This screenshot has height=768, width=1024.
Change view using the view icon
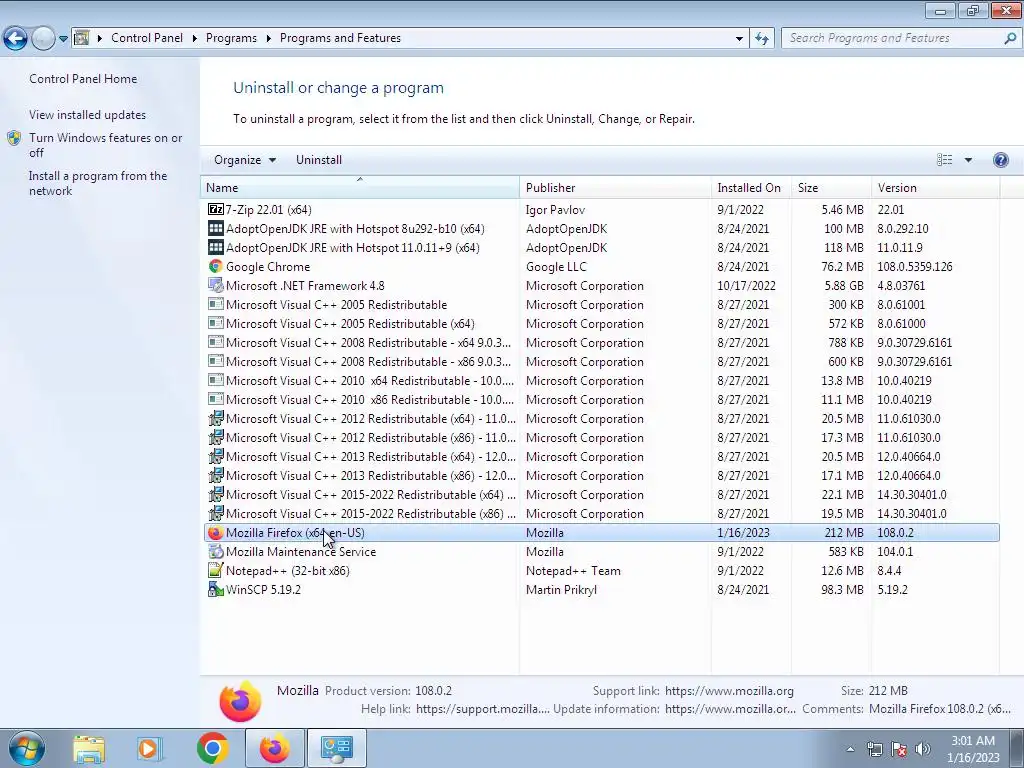click(944, 160)
